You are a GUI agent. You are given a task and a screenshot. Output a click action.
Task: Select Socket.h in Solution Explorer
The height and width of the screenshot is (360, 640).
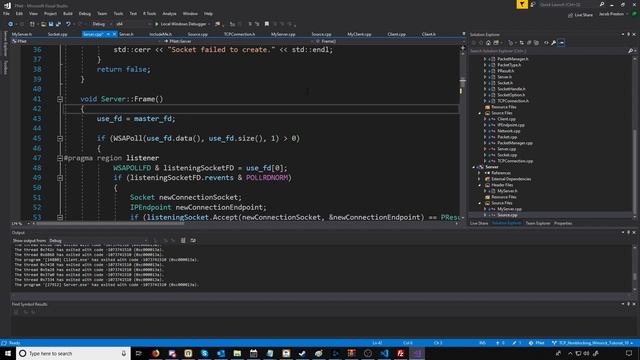coord(505,83)
